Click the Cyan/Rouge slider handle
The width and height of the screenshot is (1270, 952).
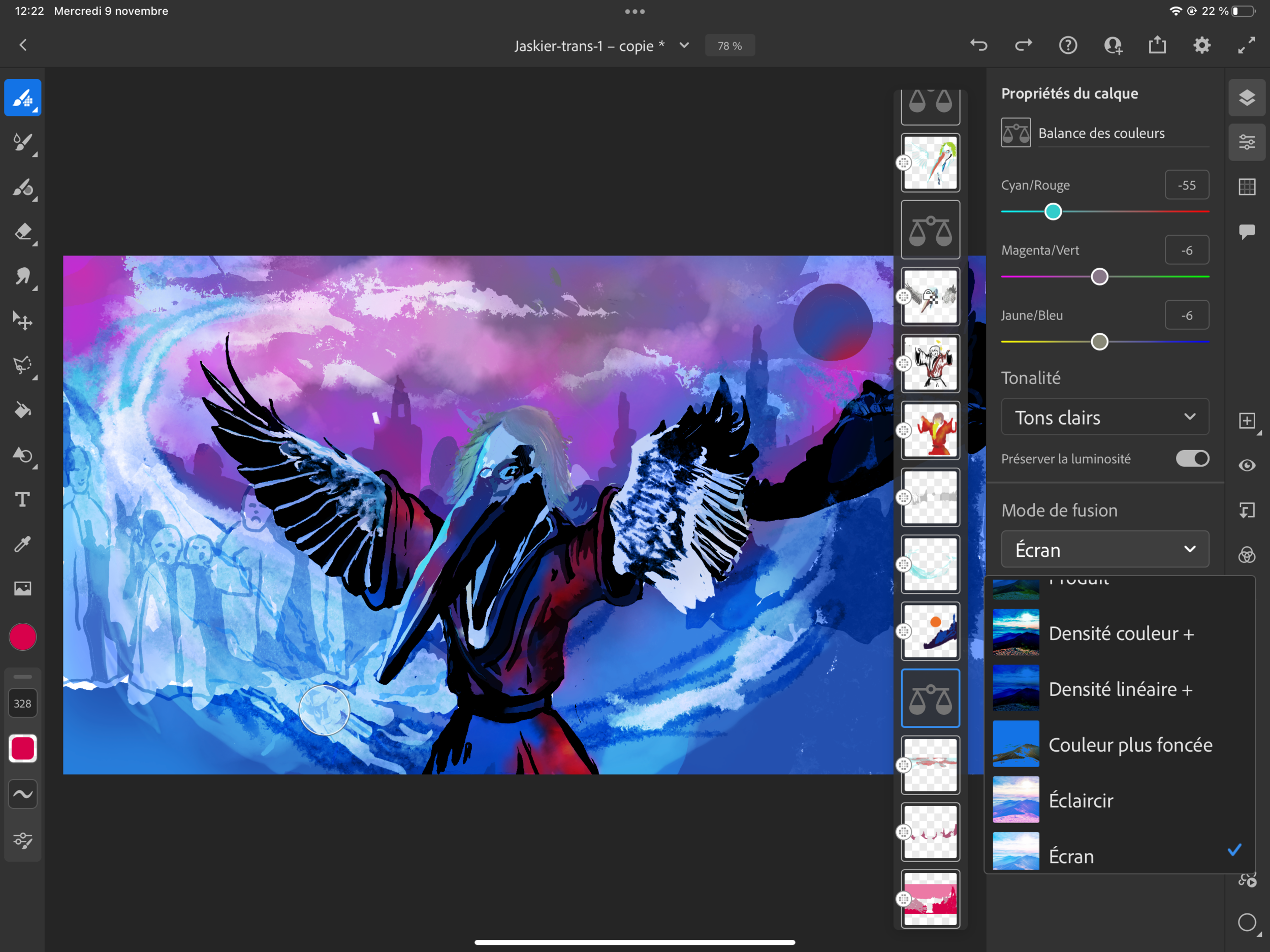(1053, 212)
